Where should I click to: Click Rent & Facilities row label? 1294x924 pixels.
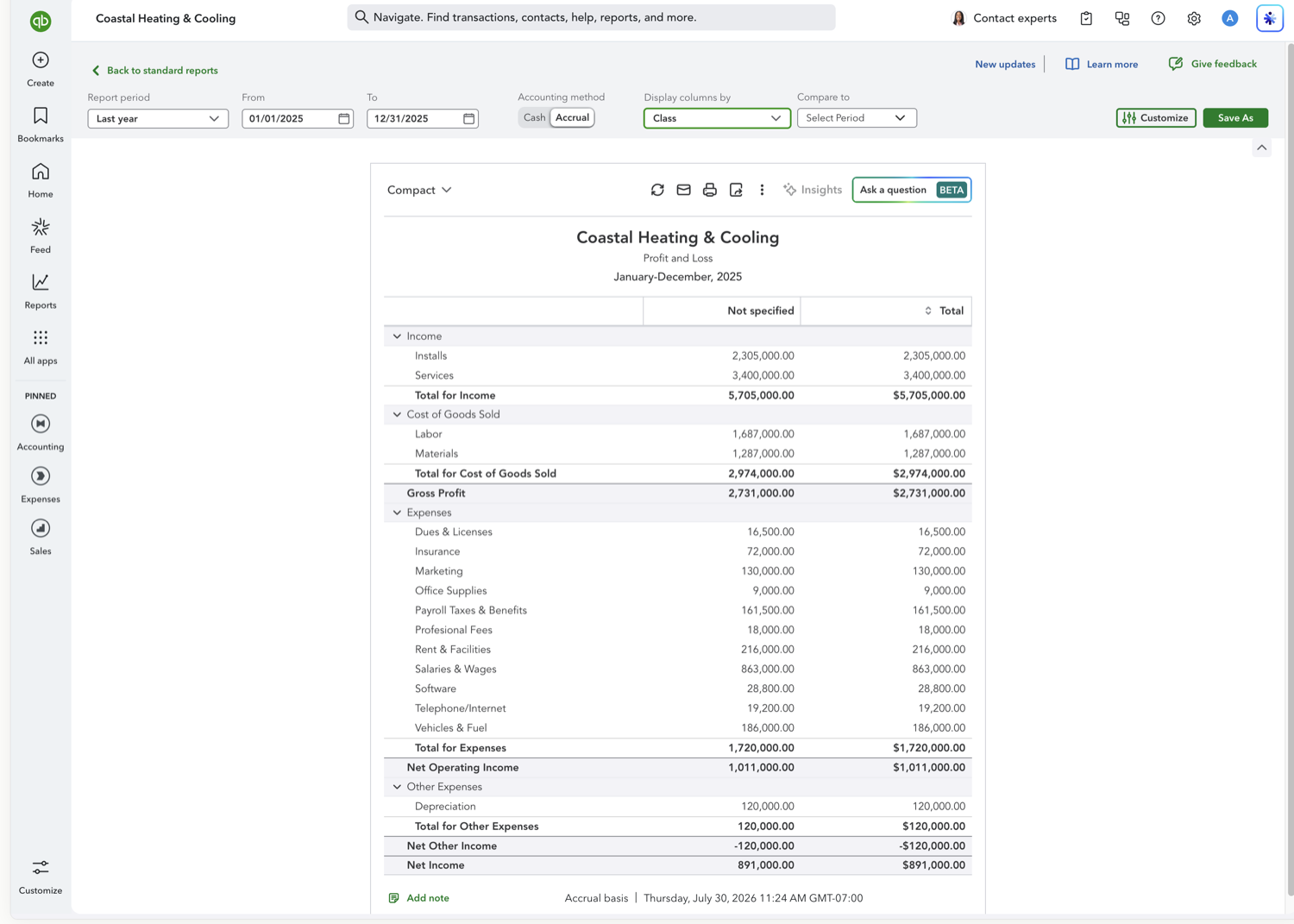(453, 650)
